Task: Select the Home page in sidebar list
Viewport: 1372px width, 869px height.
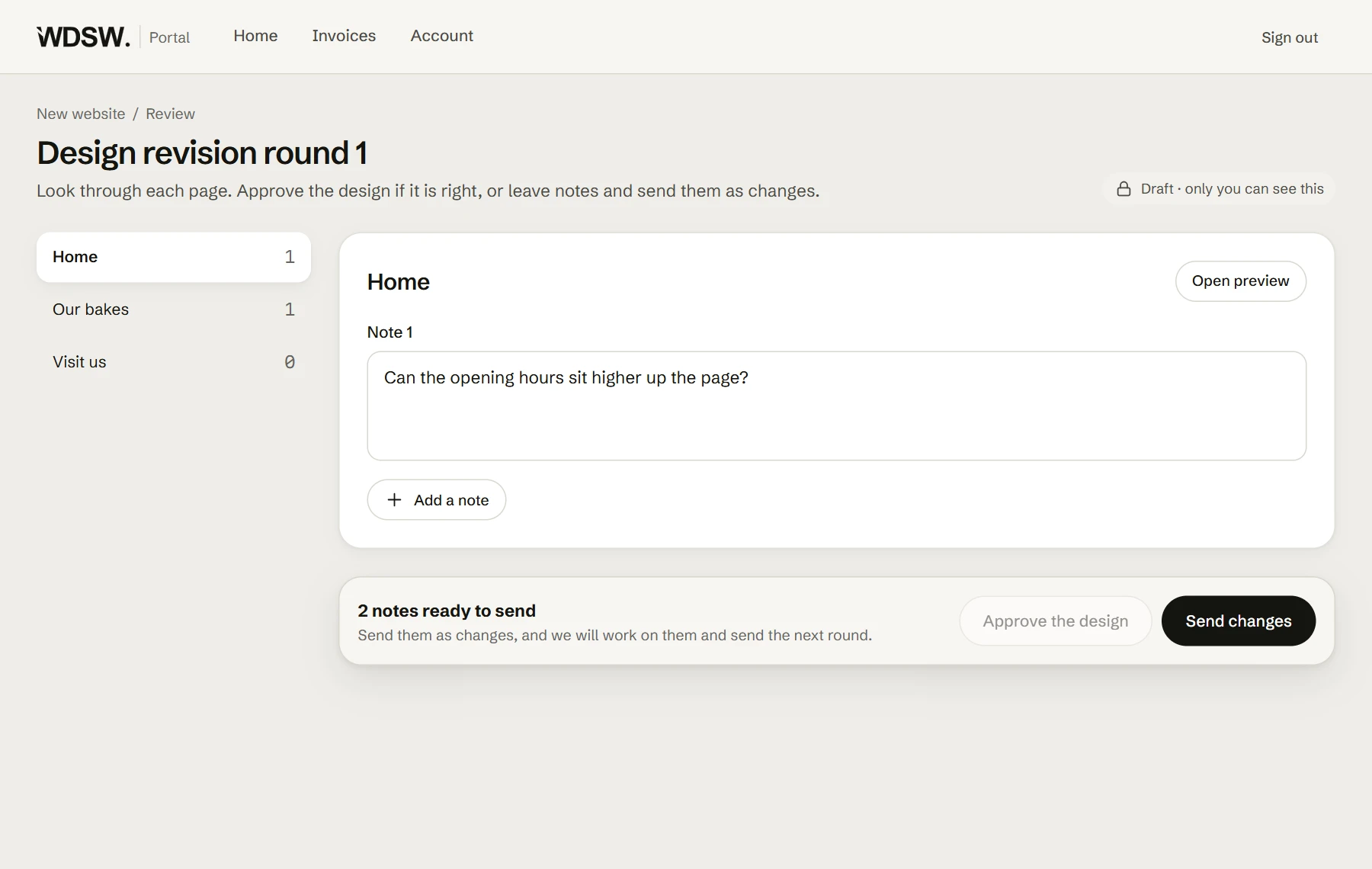Action: tap(174, 257)
